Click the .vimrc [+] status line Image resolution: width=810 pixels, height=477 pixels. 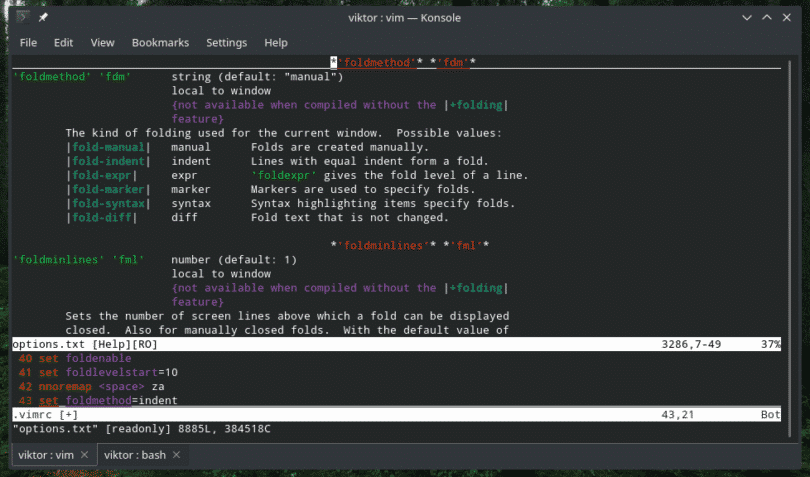396,414
